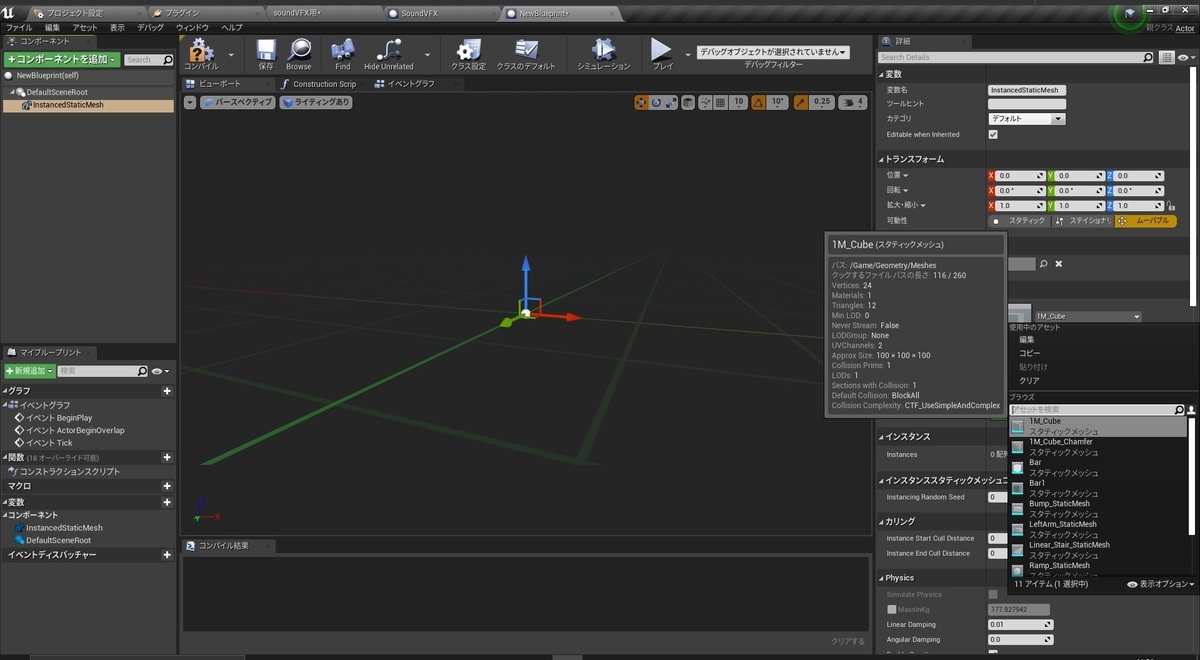The height and width of the screenshot is (660, 1200).
Task: Toggle scale snap icon in viewport
Action: (x=802, y=102)
